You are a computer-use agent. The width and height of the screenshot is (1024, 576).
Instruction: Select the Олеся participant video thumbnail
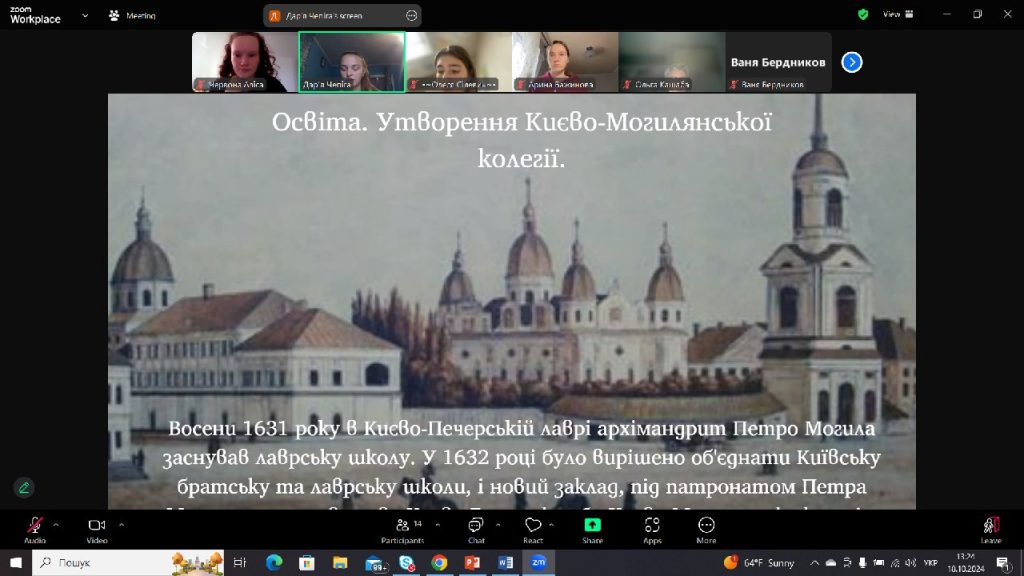point(458,62)
